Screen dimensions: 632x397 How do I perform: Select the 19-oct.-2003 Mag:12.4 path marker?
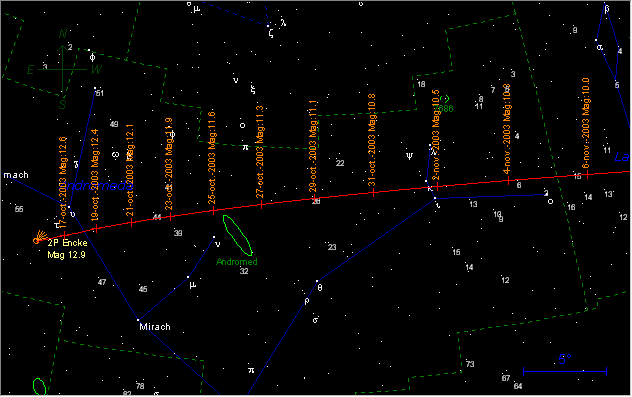click(96, 229)
